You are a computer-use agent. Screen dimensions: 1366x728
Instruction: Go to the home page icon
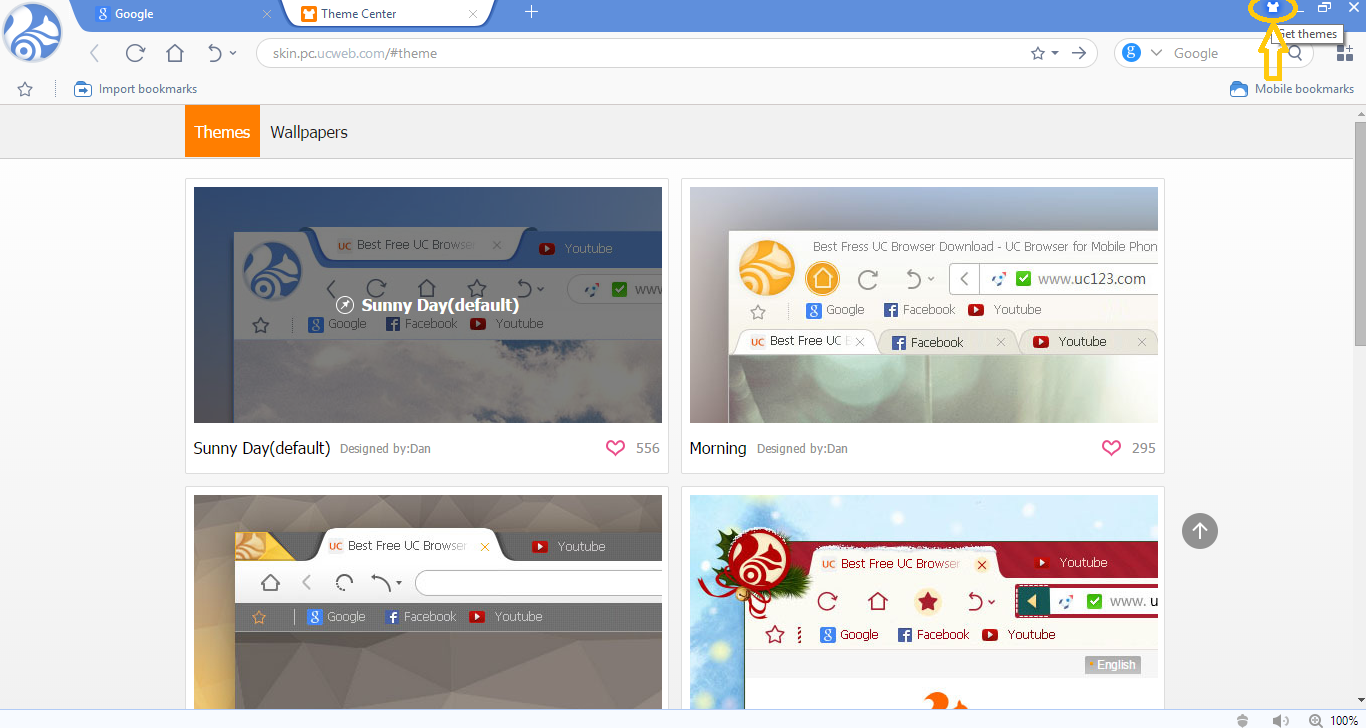[174, 53]
